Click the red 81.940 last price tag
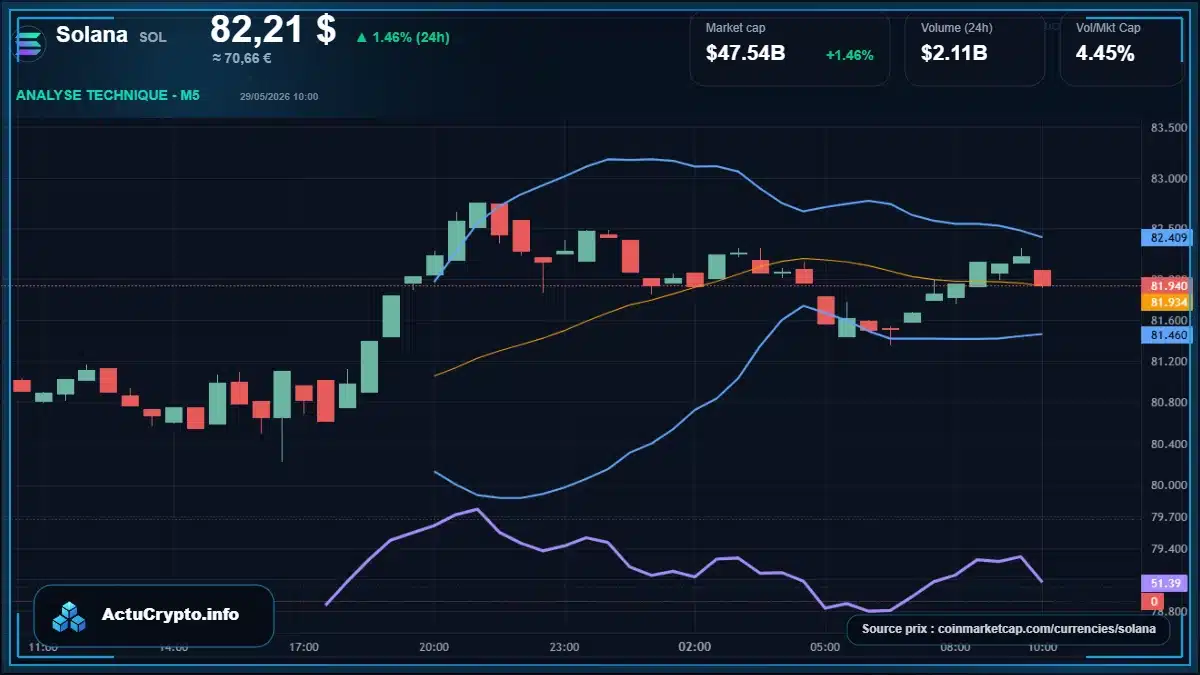Screen dimensions: 1200x675 (1169, 286)
